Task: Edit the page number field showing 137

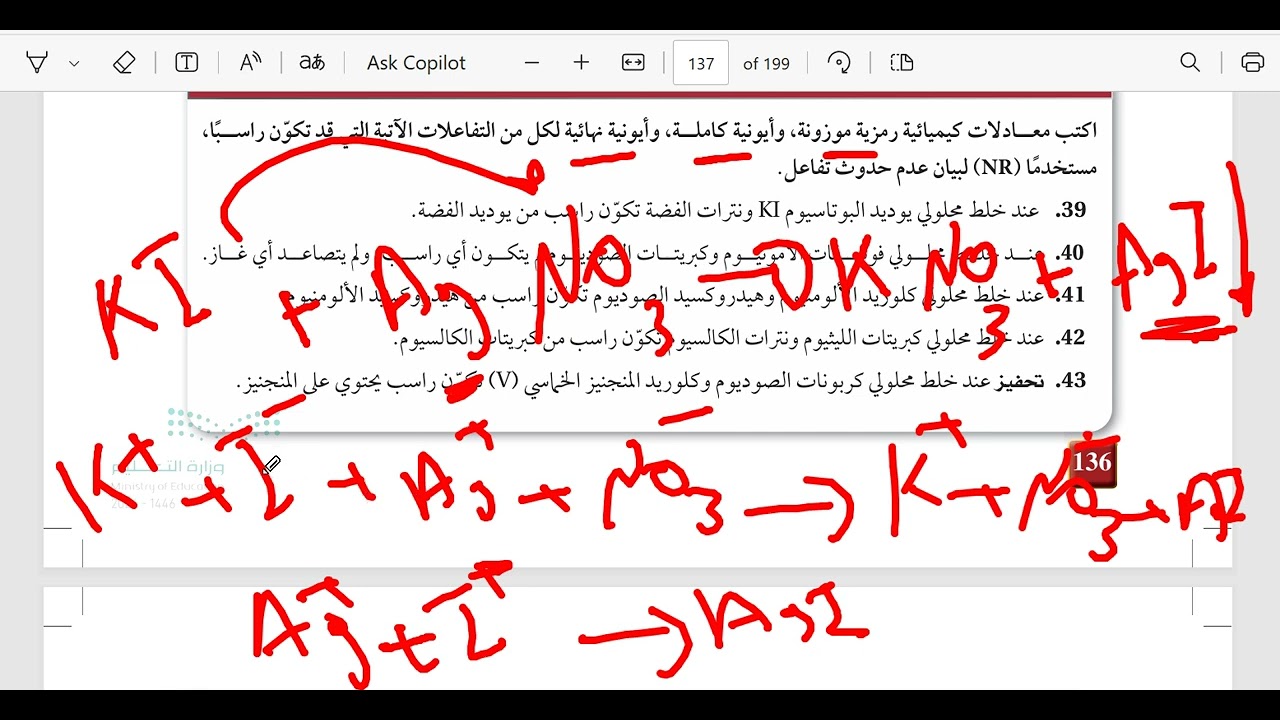Action: [701, 63]
